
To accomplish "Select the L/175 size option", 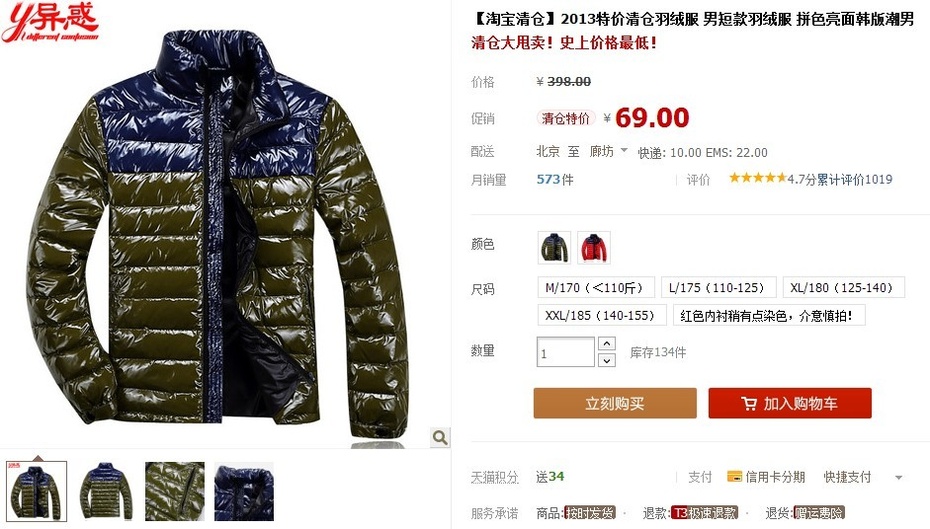I will click(718, 288).
